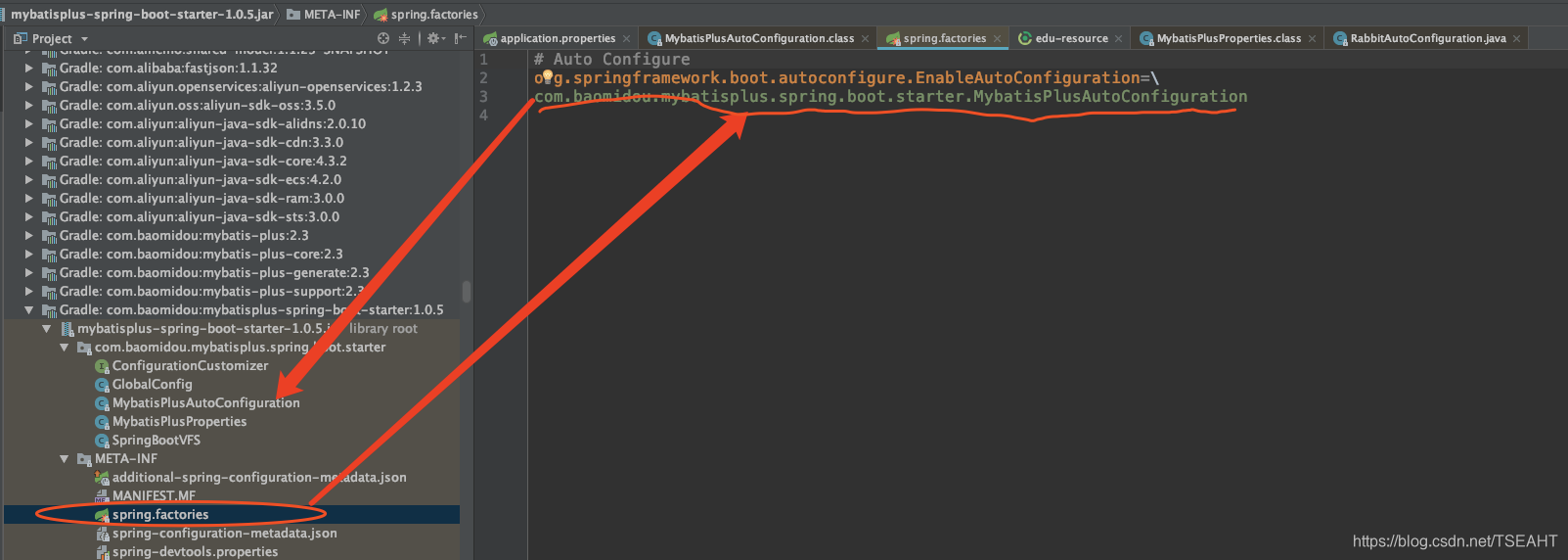Expand the aliyun-java-sdk-sts:3.0.0 node

pyautogui.click(x=29, y=217)
